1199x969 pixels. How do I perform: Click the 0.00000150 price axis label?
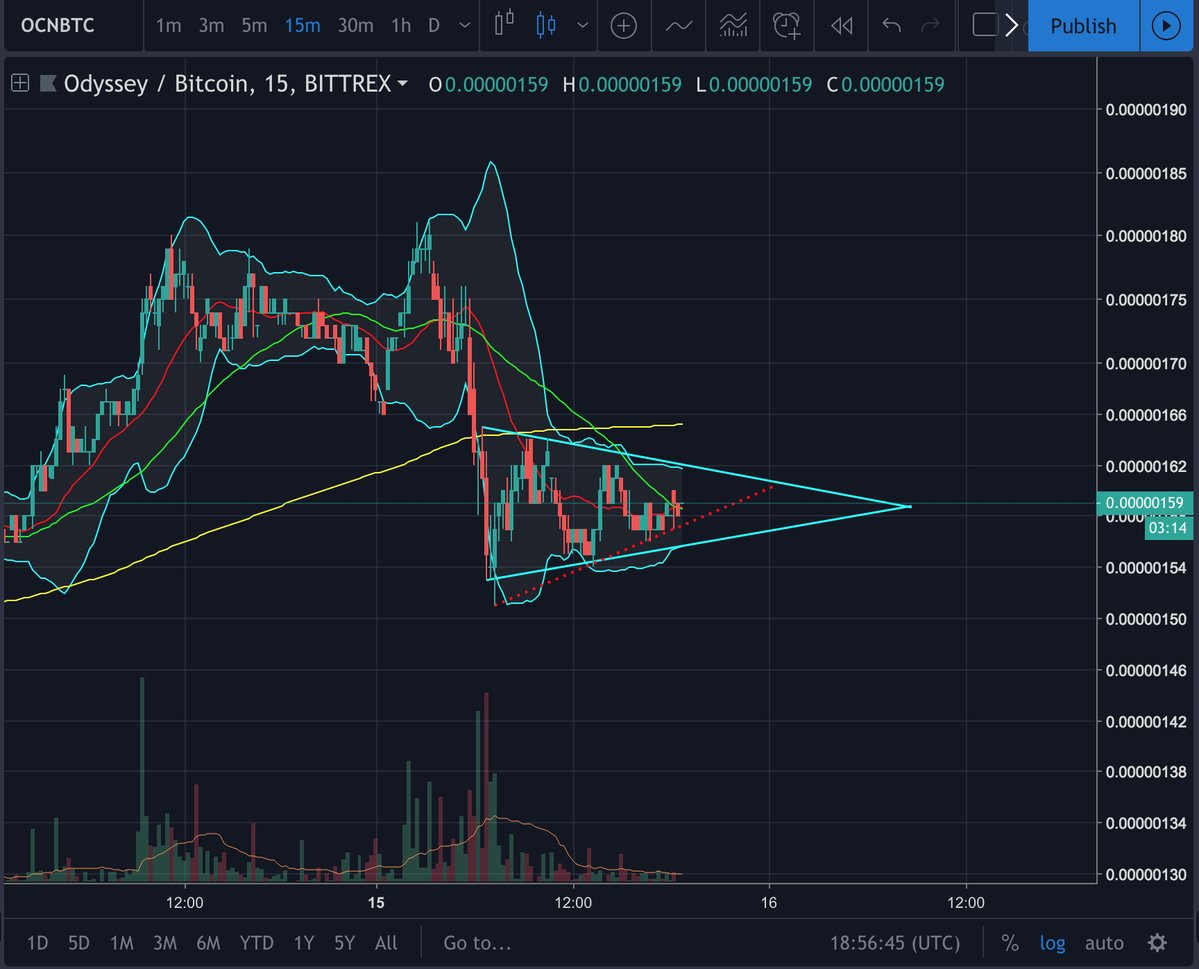click(x=1145, y=619)
